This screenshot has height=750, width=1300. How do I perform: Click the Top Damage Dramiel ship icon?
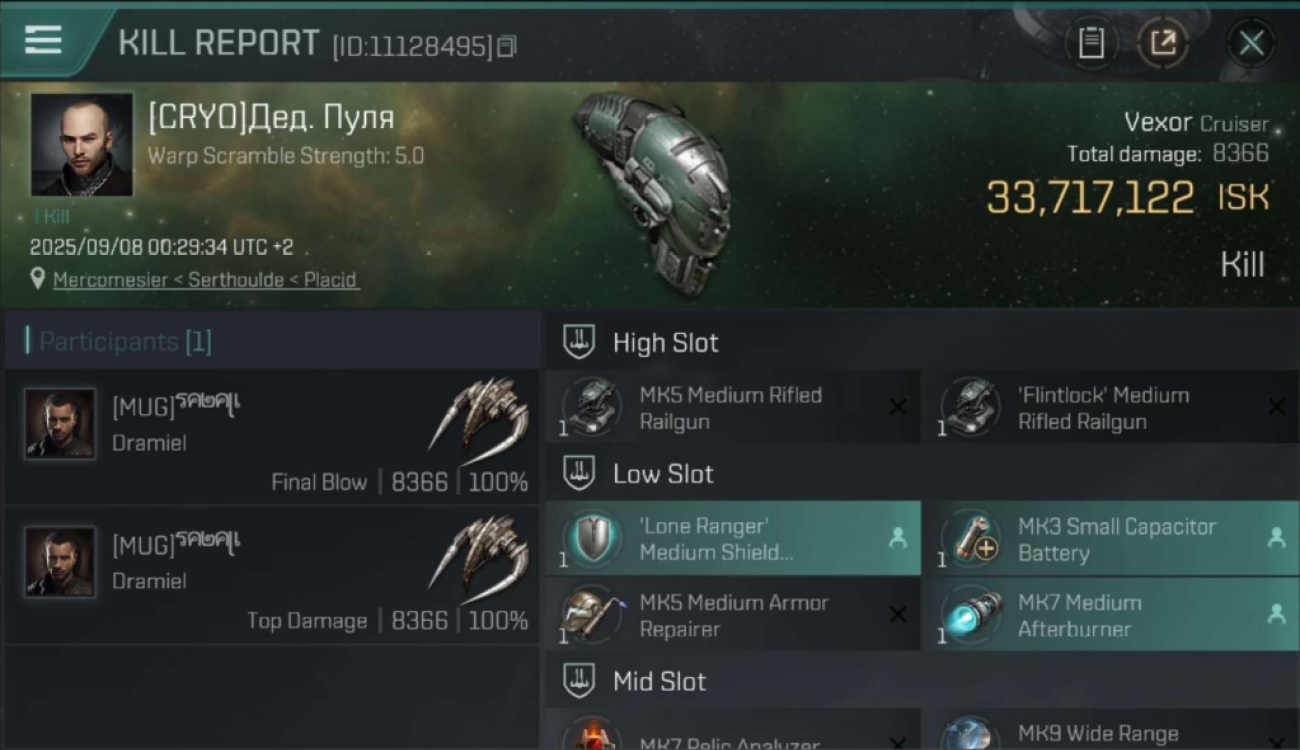pos(480,557)
